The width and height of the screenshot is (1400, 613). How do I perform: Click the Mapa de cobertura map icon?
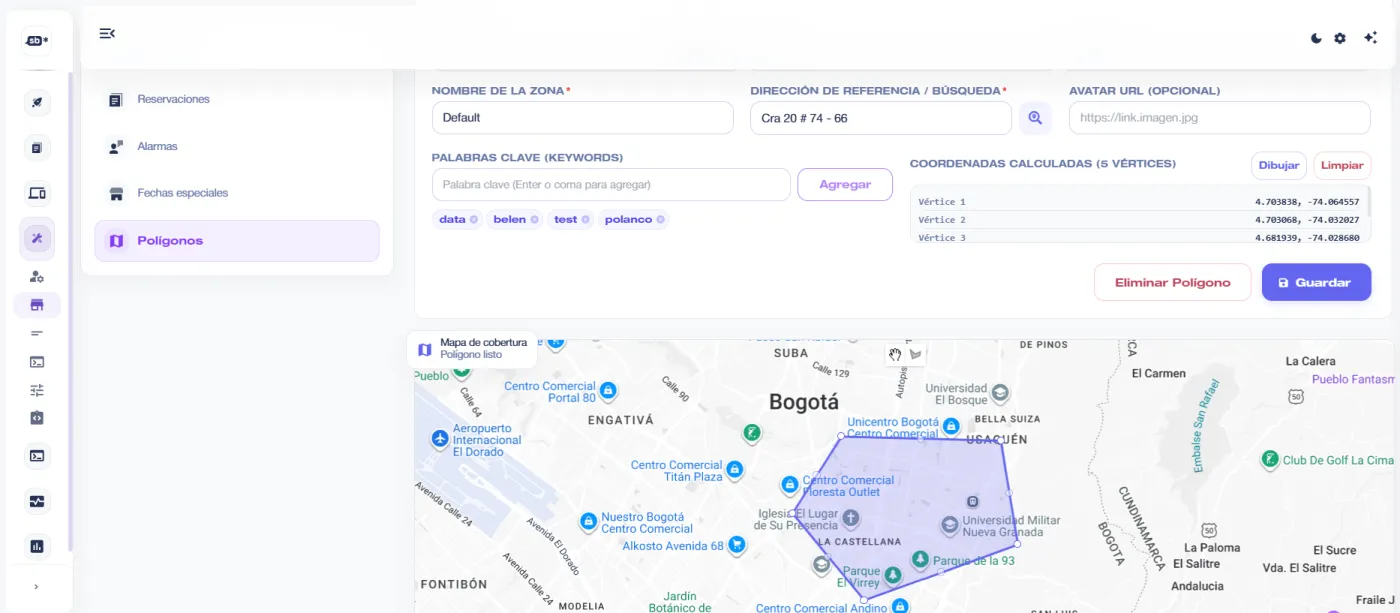click(425, 349)
